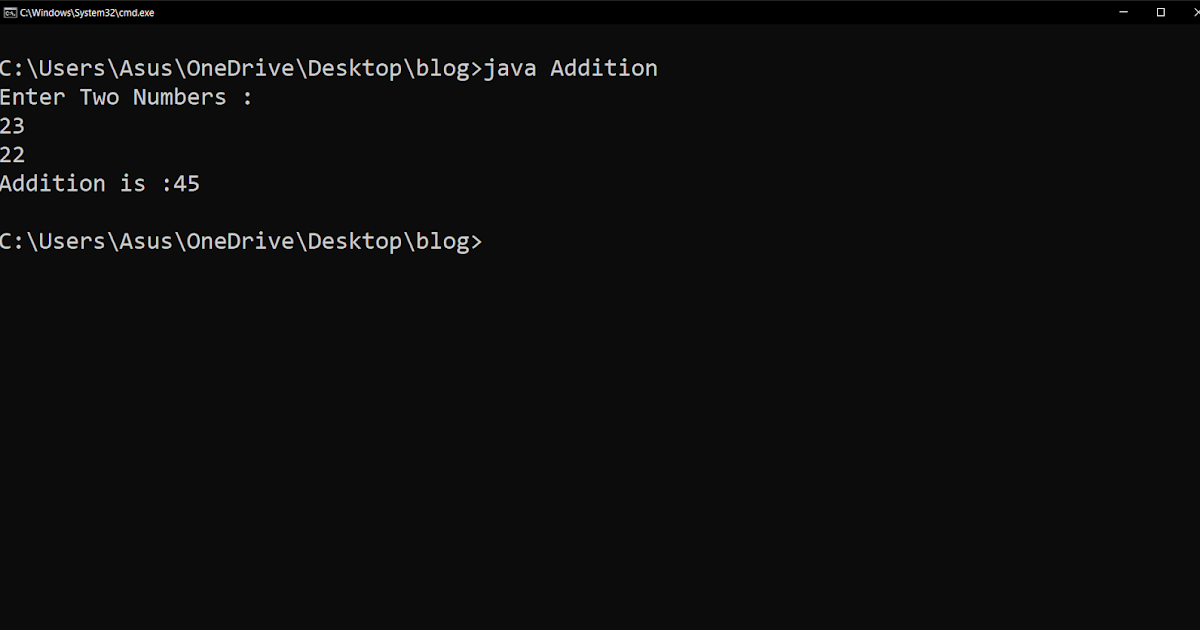1200x630 pixels.
Task: Click the number 22 output line
Action: [12, 154]
